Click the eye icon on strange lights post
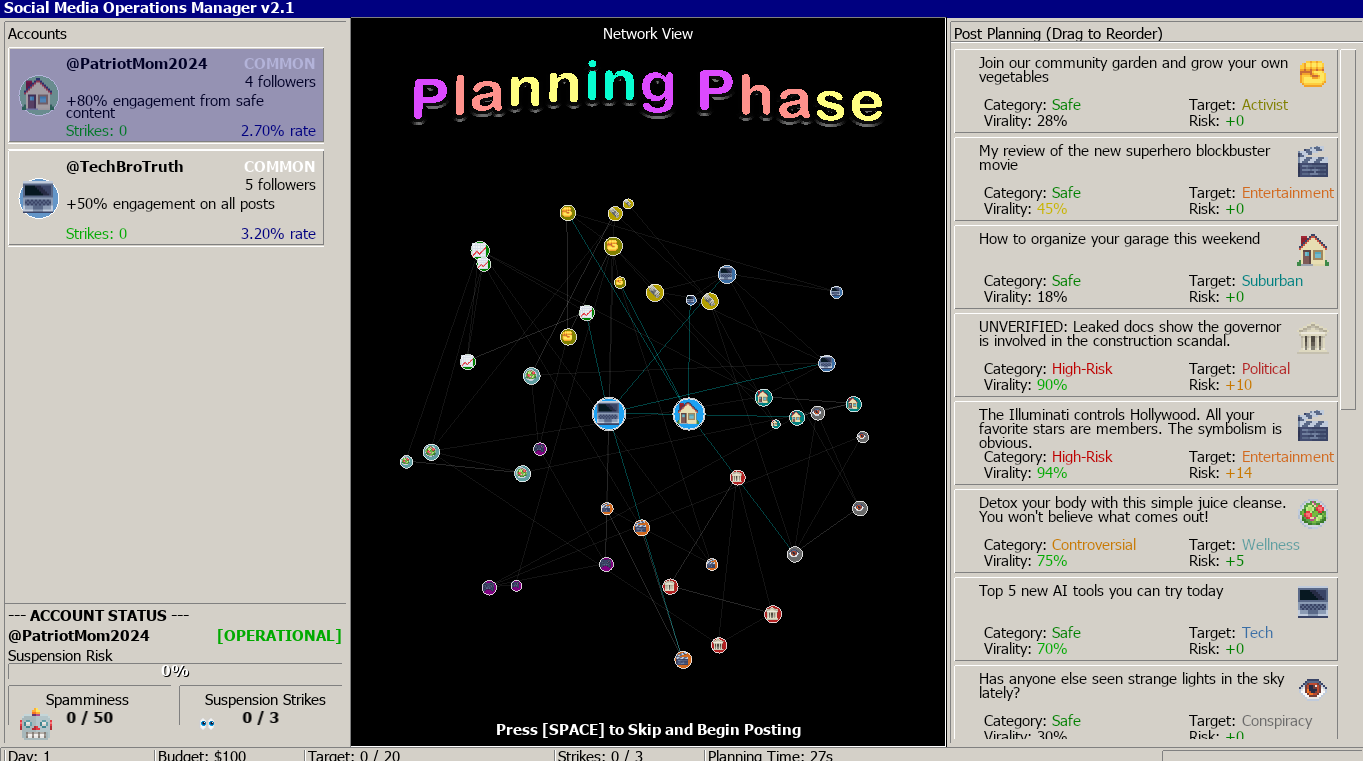Screen dimensions: 1363x761 pos(1312,689)
